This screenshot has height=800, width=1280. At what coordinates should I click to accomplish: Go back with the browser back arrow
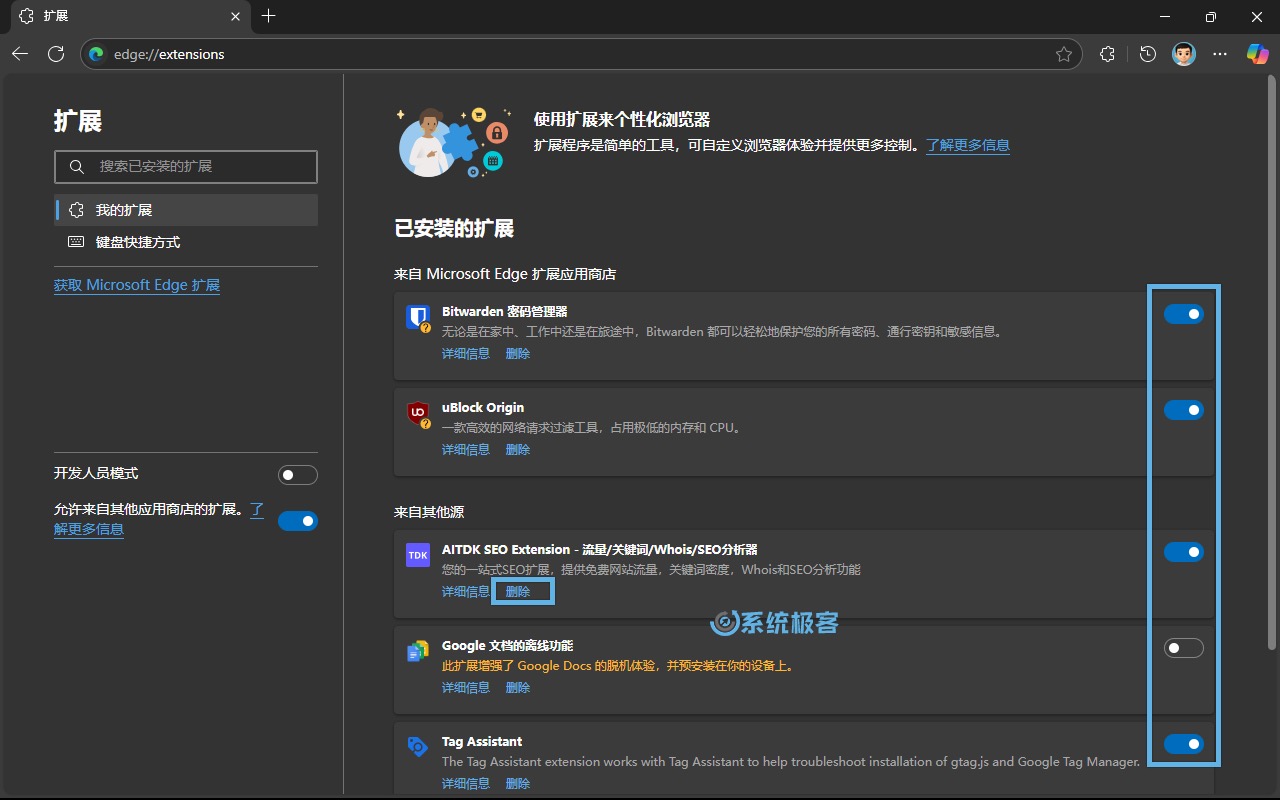[x=20, y=54]
